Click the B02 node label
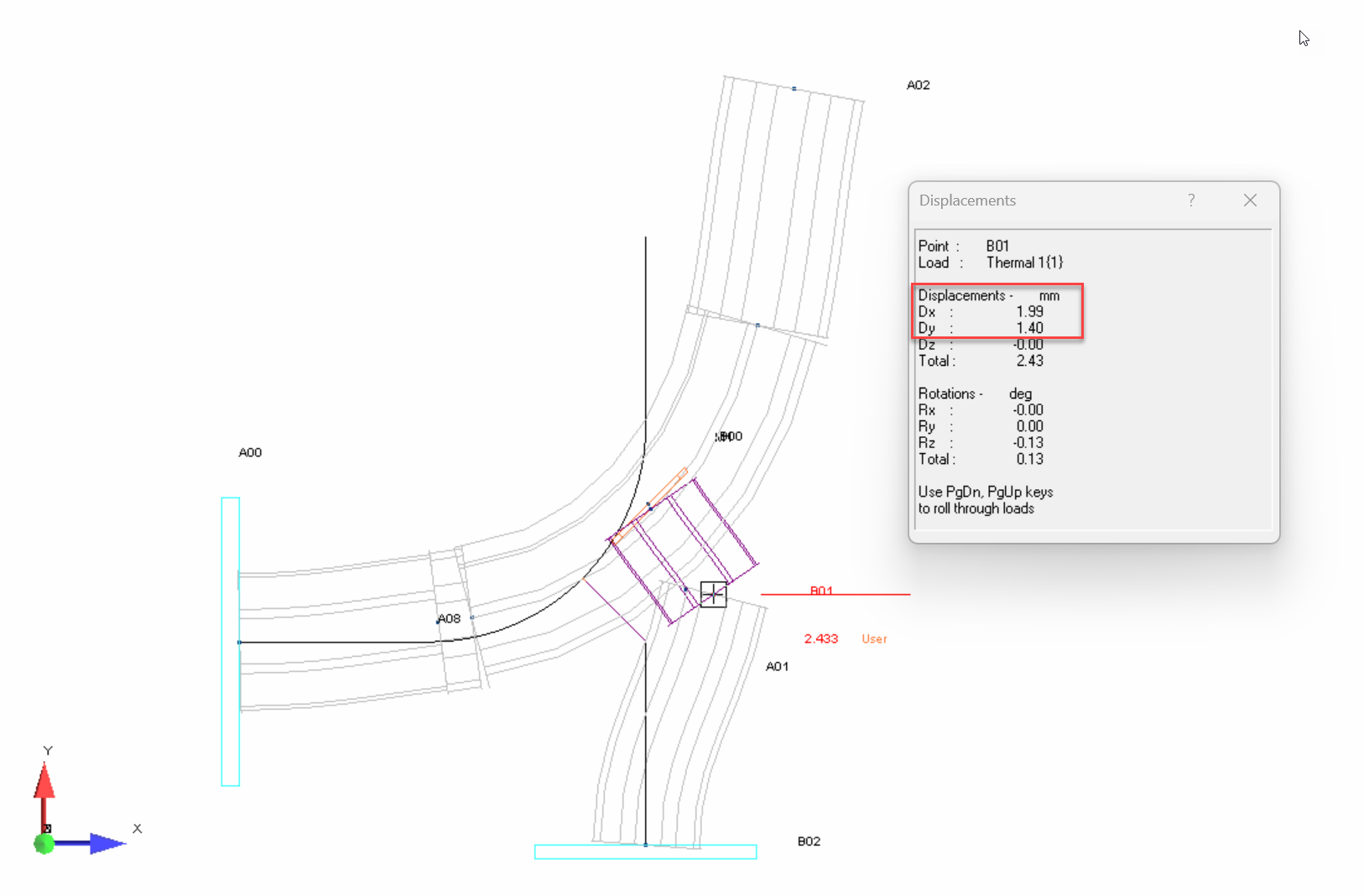Screen dimensions: 1364x896 [x=809, y=841]
